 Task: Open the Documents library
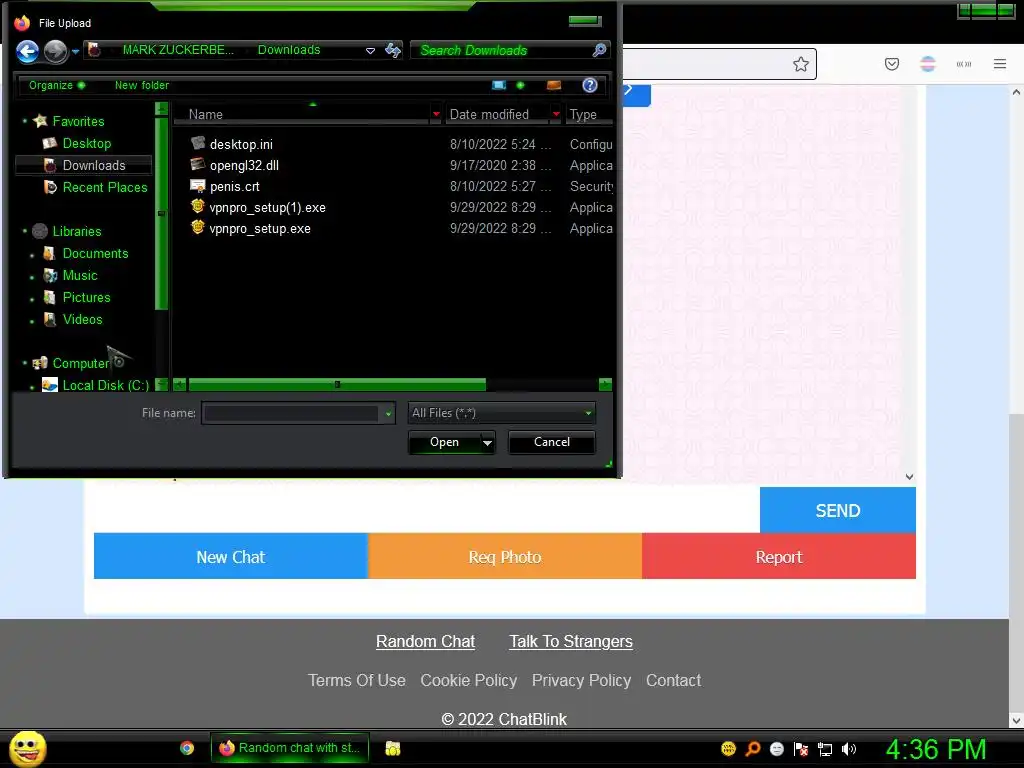pyautogui.click(x=95, y=253)
